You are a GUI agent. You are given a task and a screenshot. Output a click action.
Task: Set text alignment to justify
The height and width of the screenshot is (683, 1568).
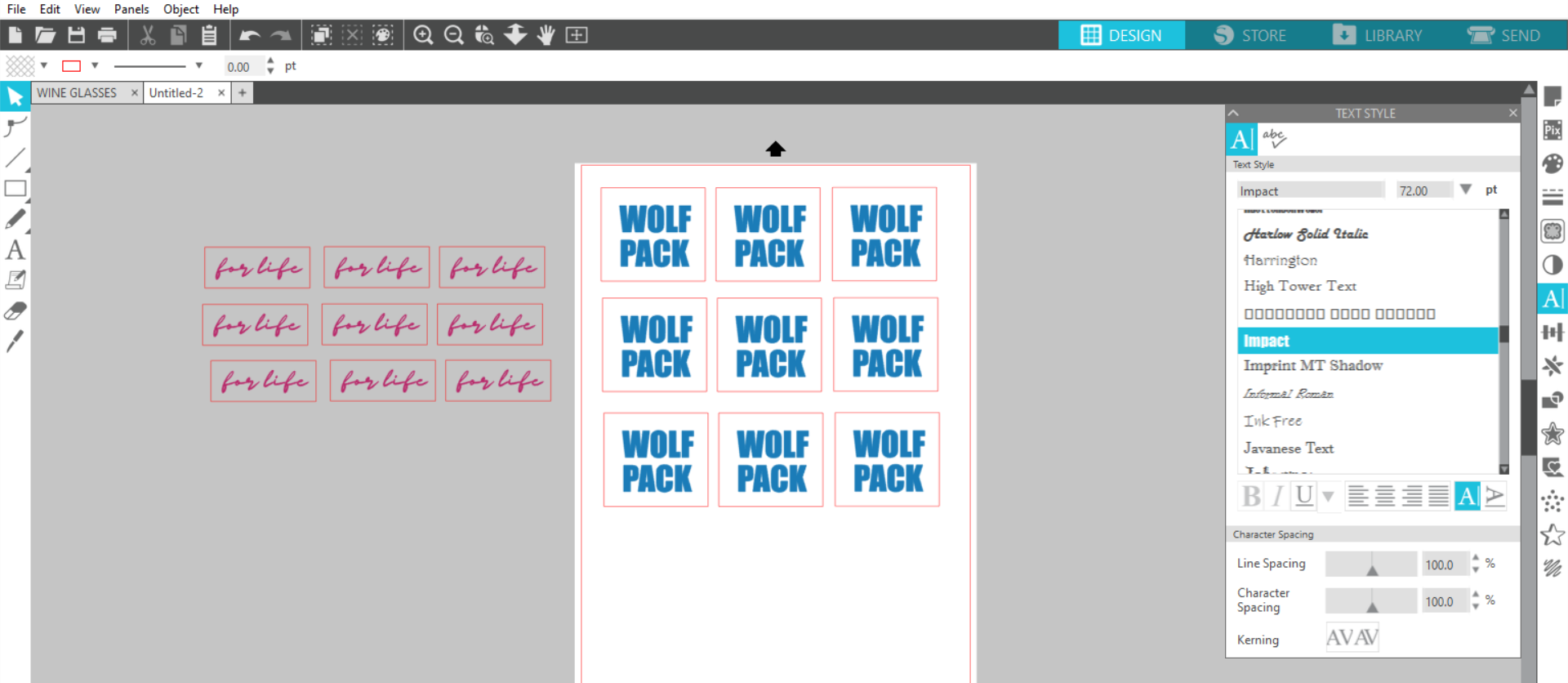point(1439,496)
